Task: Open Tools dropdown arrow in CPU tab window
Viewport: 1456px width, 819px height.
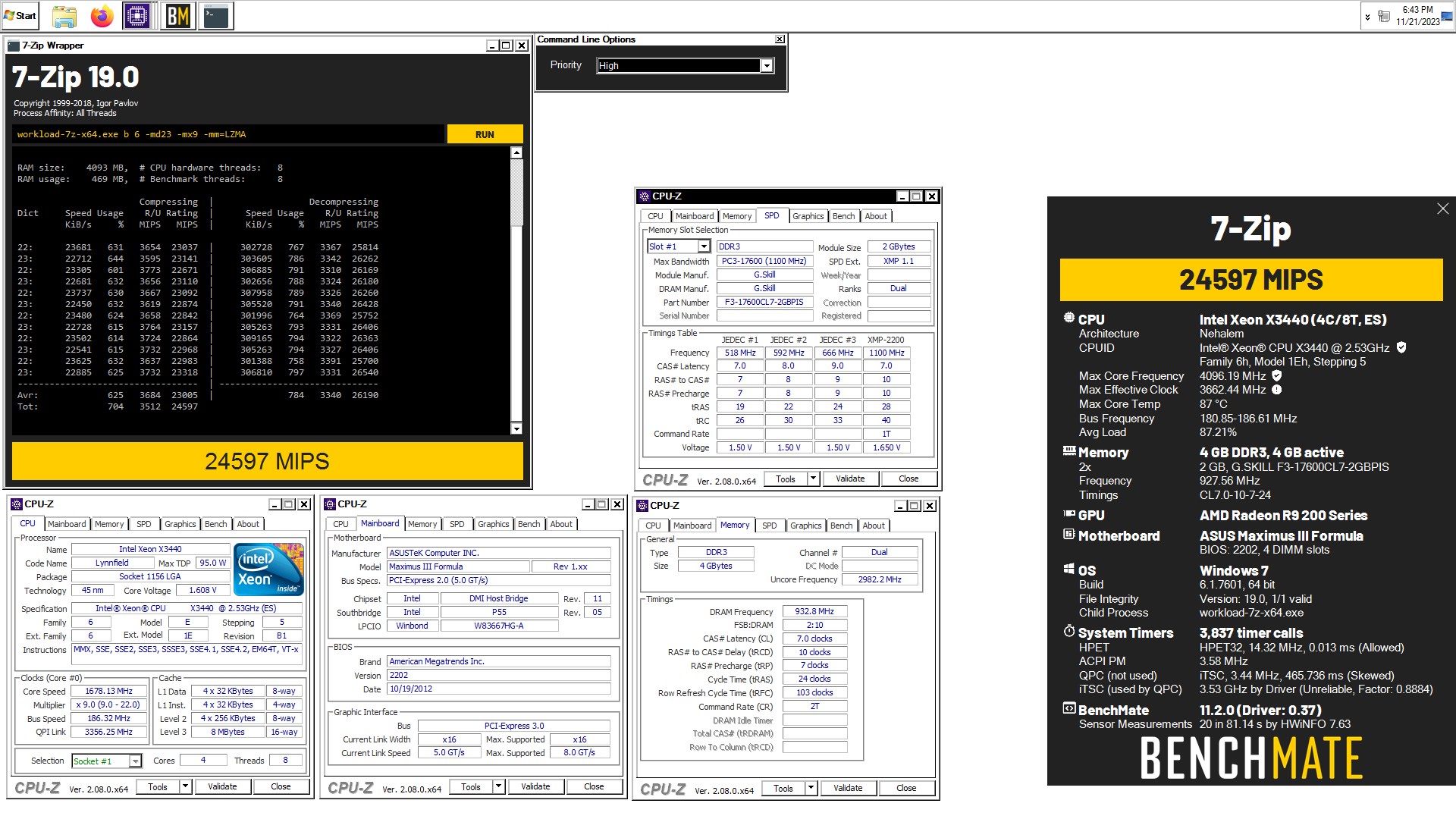Action: click(x=185, y=786)
